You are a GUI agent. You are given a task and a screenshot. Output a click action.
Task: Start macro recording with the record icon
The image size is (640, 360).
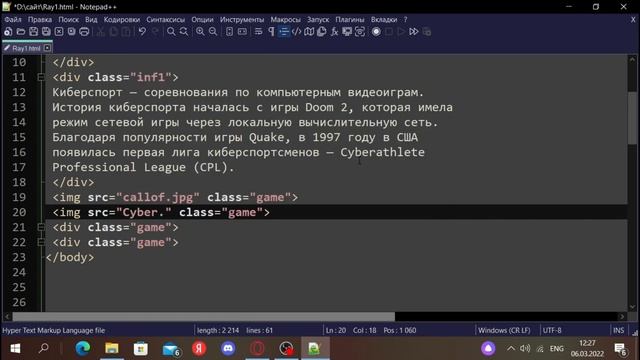click(376, 31)
